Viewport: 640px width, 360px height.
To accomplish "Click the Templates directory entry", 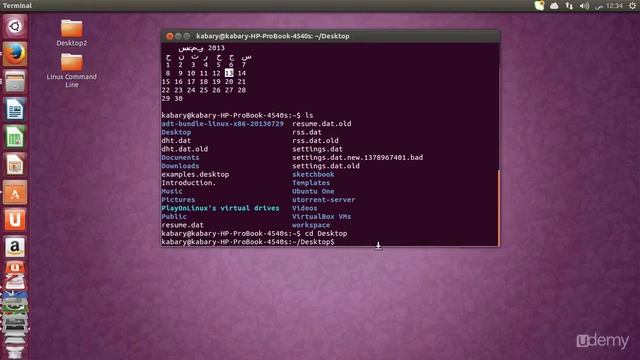I will (311, 183).
